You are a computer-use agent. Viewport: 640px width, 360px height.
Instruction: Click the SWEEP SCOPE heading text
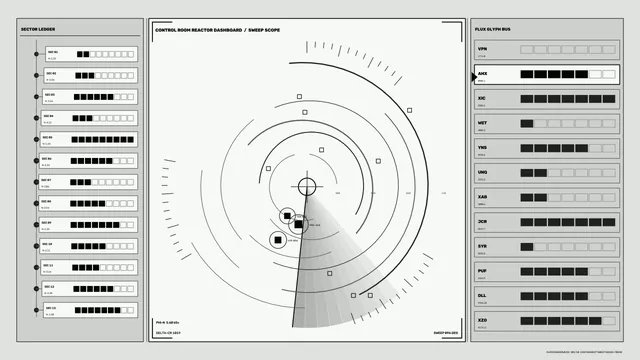pos(264,30)
